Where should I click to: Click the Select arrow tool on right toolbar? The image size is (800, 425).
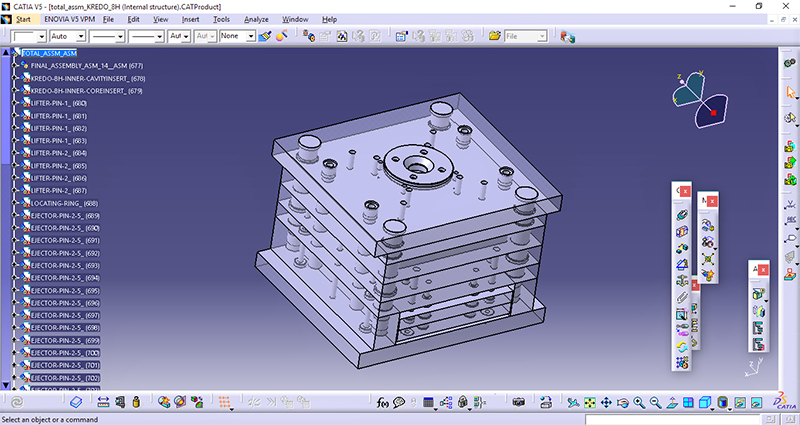[x=790, y=92]
